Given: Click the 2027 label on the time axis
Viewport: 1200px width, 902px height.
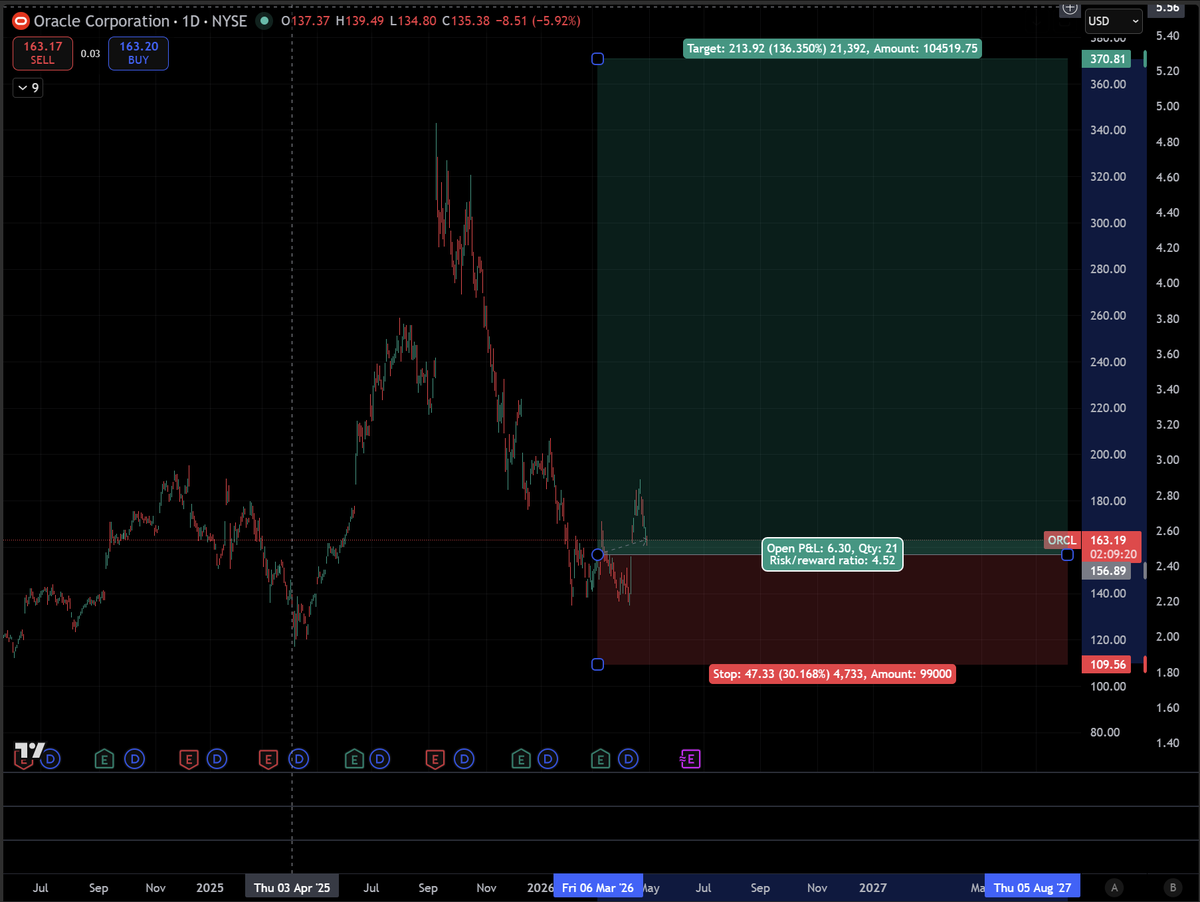Looking at the screenshot, I should point(873,887).
